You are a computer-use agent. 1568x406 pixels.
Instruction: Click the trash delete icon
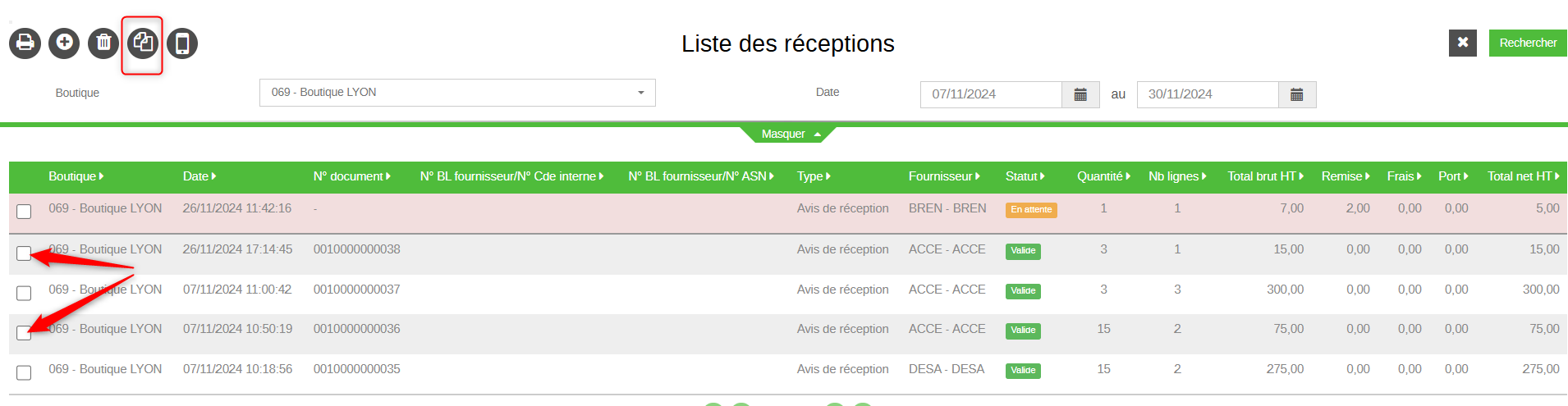(x=103, y=43)
